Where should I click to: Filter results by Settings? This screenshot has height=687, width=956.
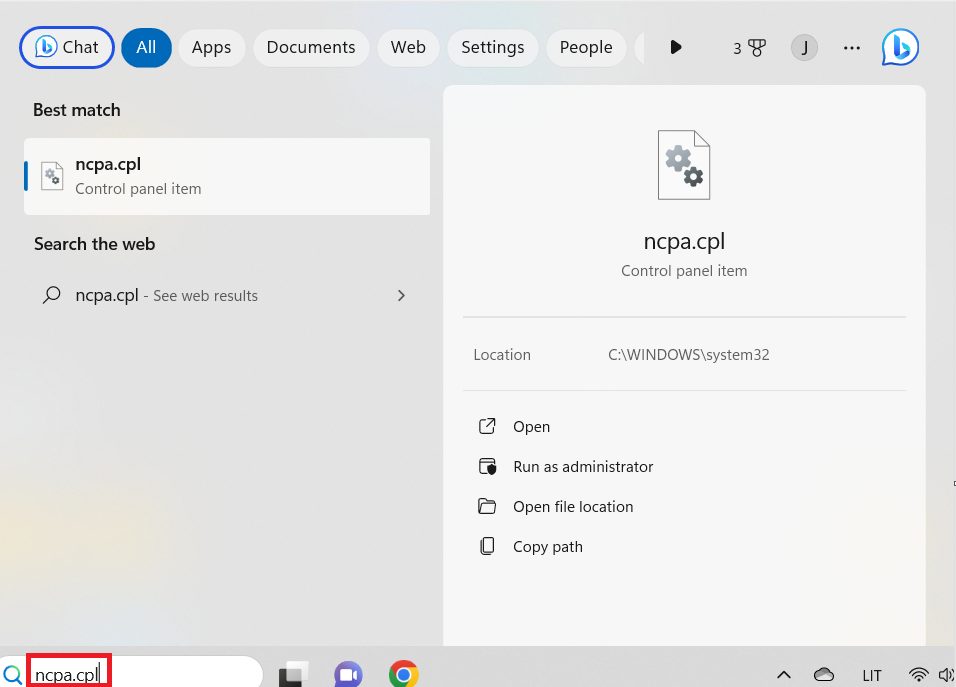492,47
